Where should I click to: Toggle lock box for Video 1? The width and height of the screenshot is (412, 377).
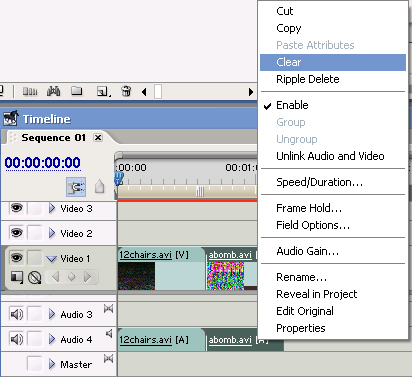coord(35,258)
